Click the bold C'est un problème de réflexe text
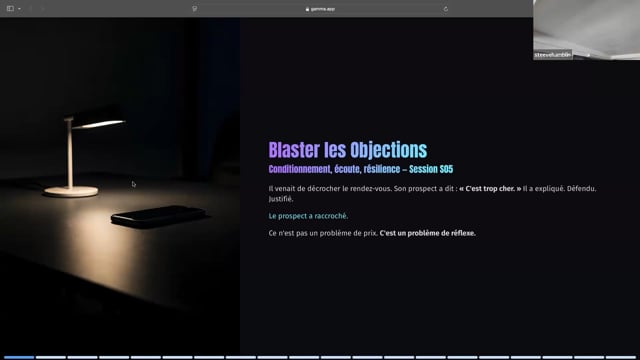The width and height of the screenshot is (640, 360). [x=428, y=233]
